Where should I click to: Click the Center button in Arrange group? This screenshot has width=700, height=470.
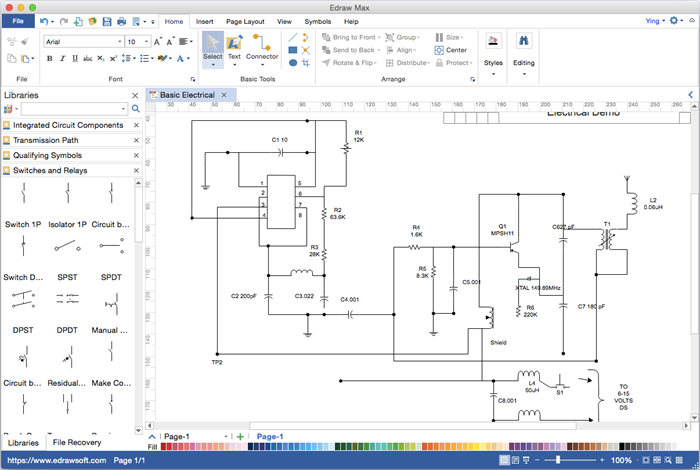tap(451, 50)
